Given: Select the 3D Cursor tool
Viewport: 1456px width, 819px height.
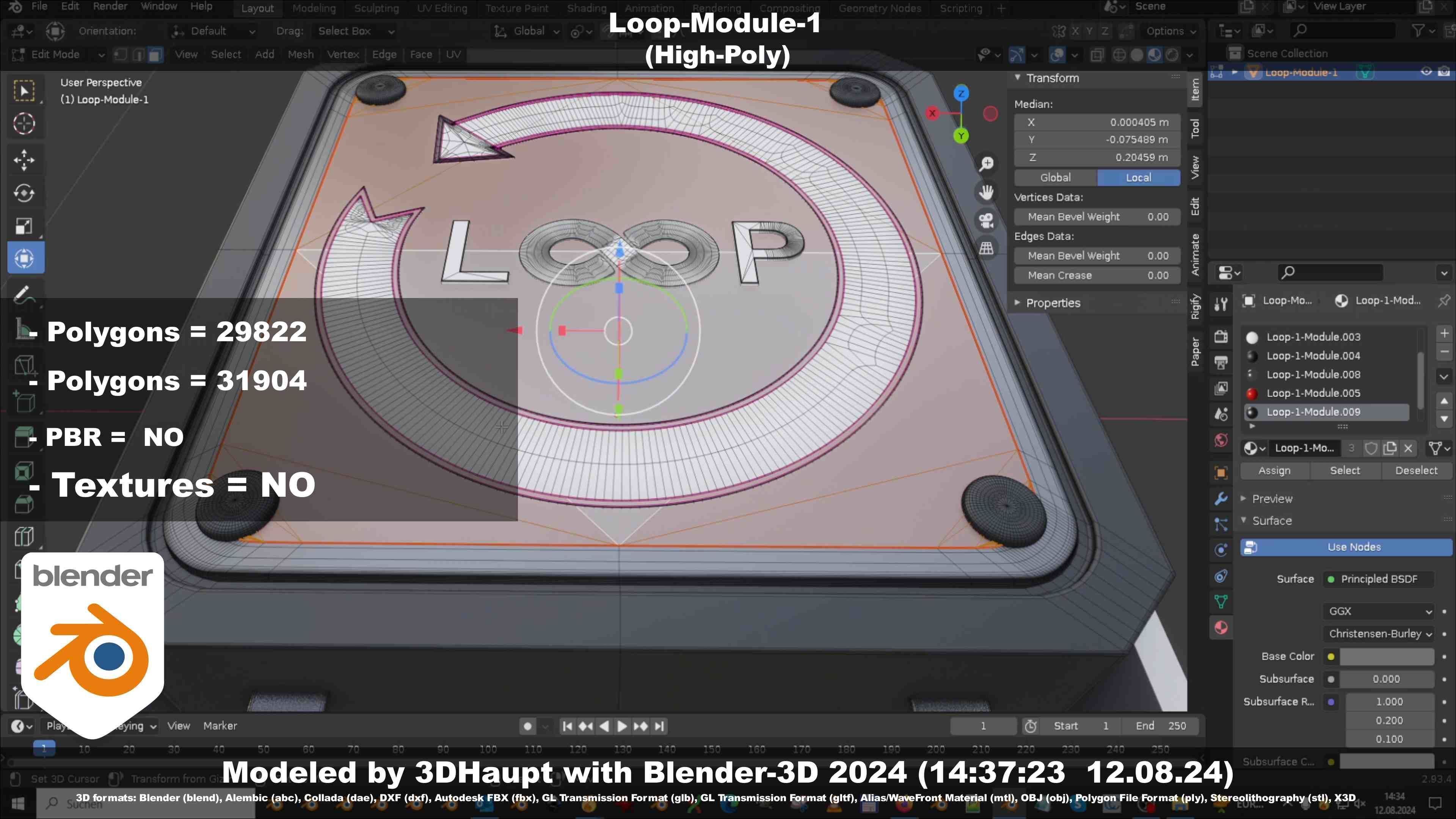Looking at the screenshot, I should 24,124.
